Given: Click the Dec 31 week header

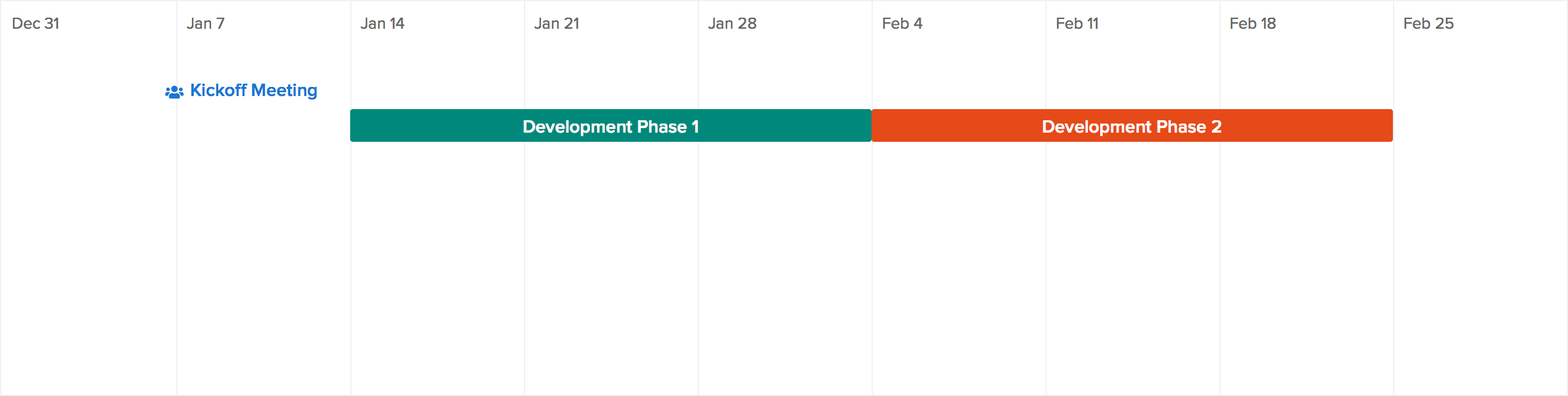Looking at the screenshot, I should tap(36, 24).
